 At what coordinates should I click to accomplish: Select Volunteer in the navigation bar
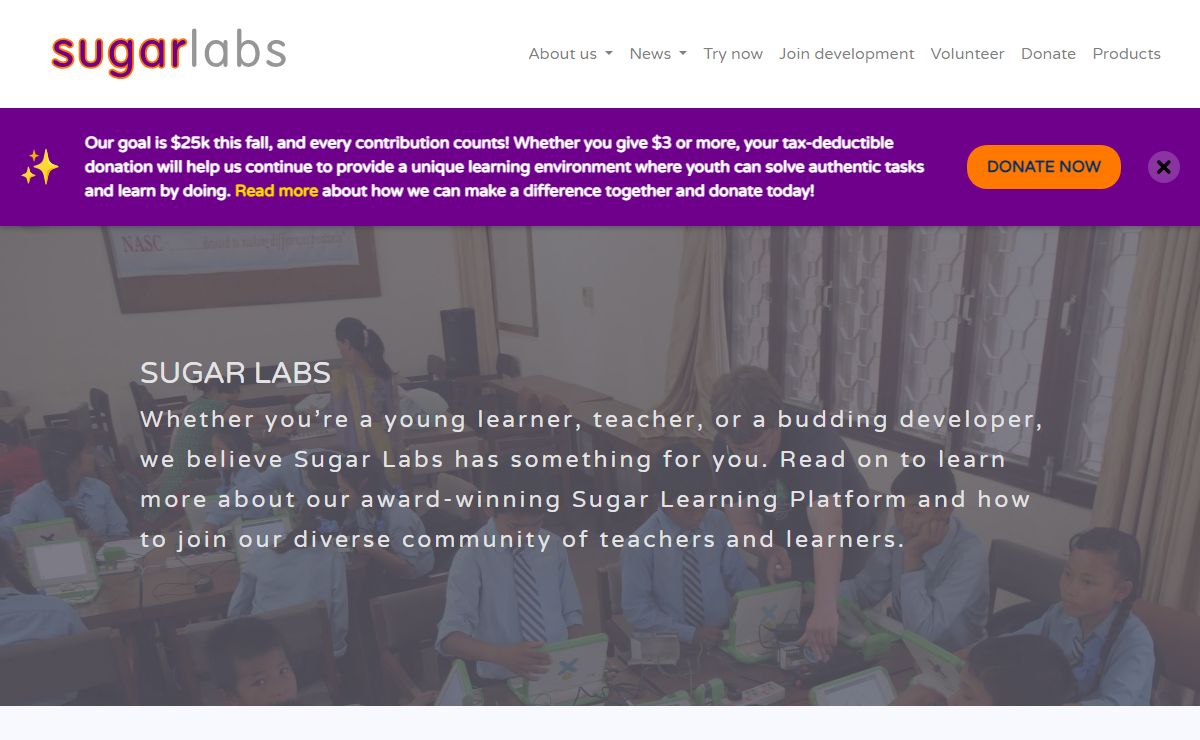pos(967,54)
